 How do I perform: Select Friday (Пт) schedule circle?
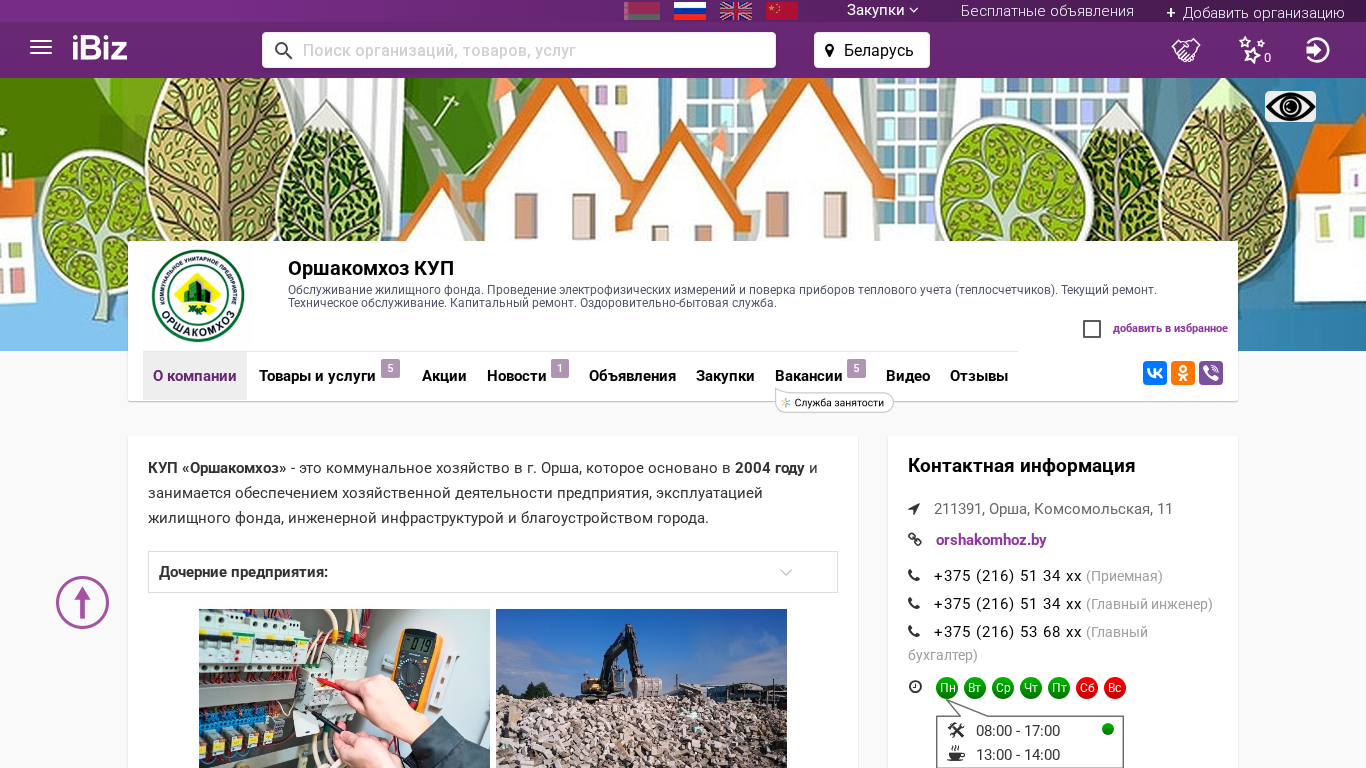[x=1059, y=688]
